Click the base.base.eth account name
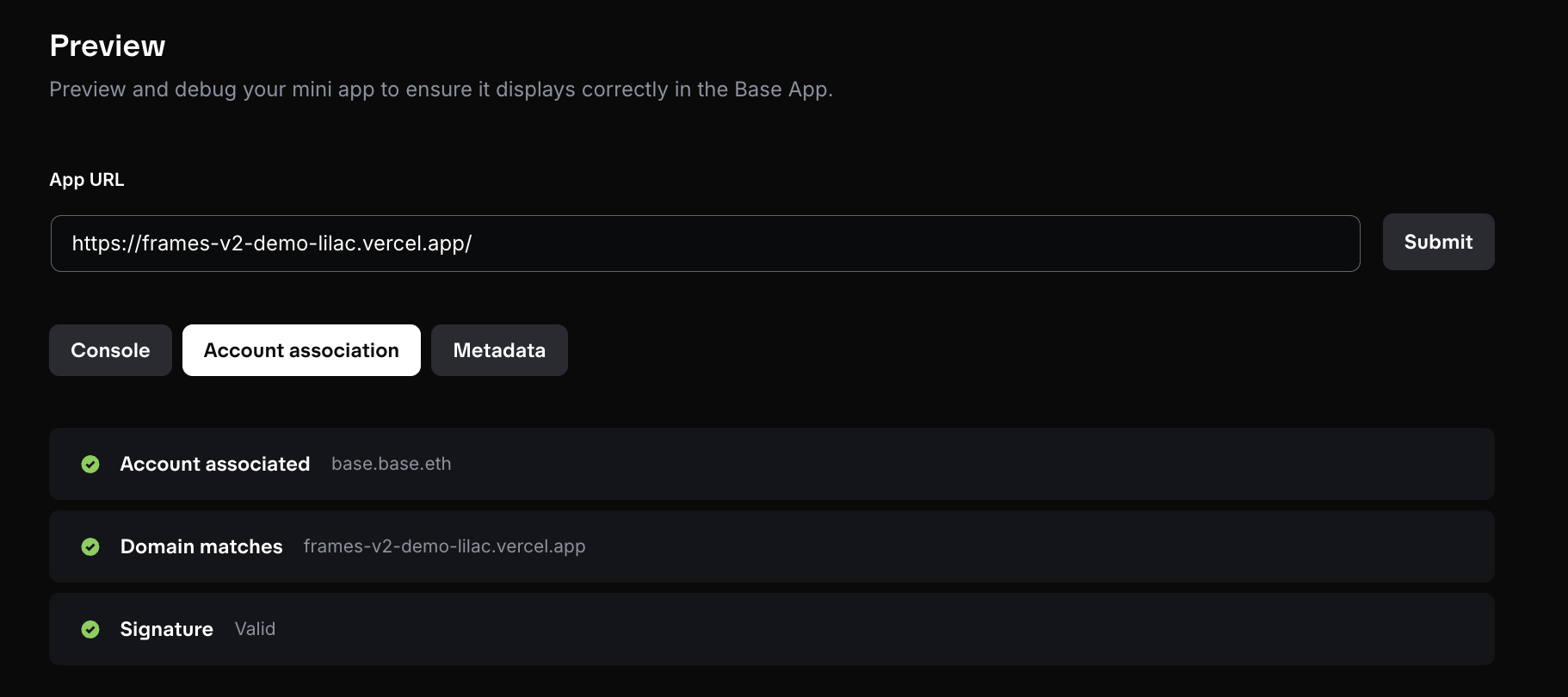 click(392, 464)
